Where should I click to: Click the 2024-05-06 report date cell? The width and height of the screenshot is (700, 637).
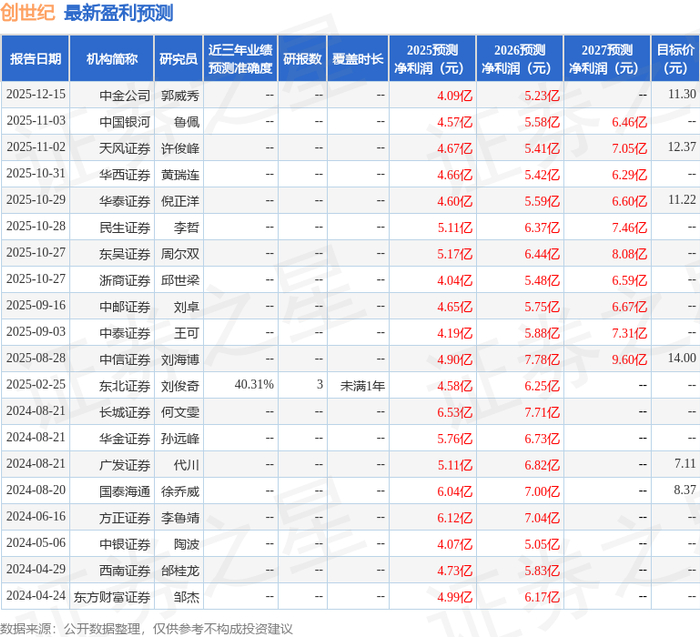point(36,543)
